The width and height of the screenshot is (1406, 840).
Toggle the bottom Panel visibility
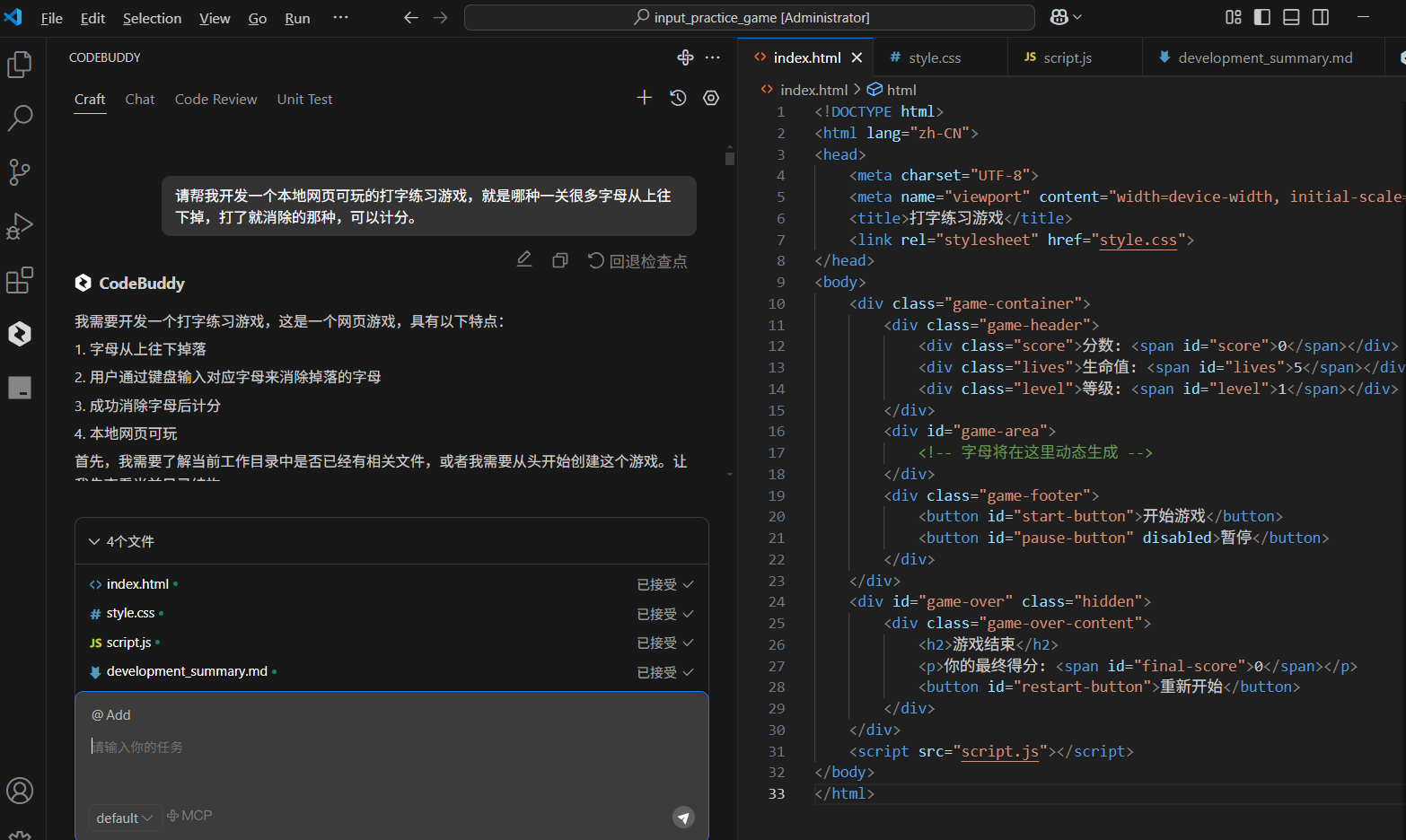point(1291,17)
